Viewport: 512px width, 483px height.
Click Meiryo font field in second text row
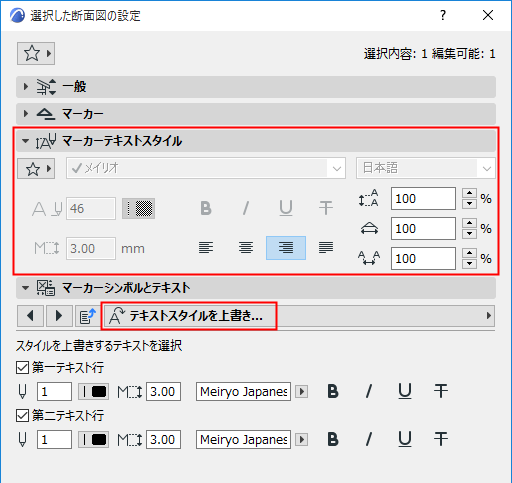(243, 440)
